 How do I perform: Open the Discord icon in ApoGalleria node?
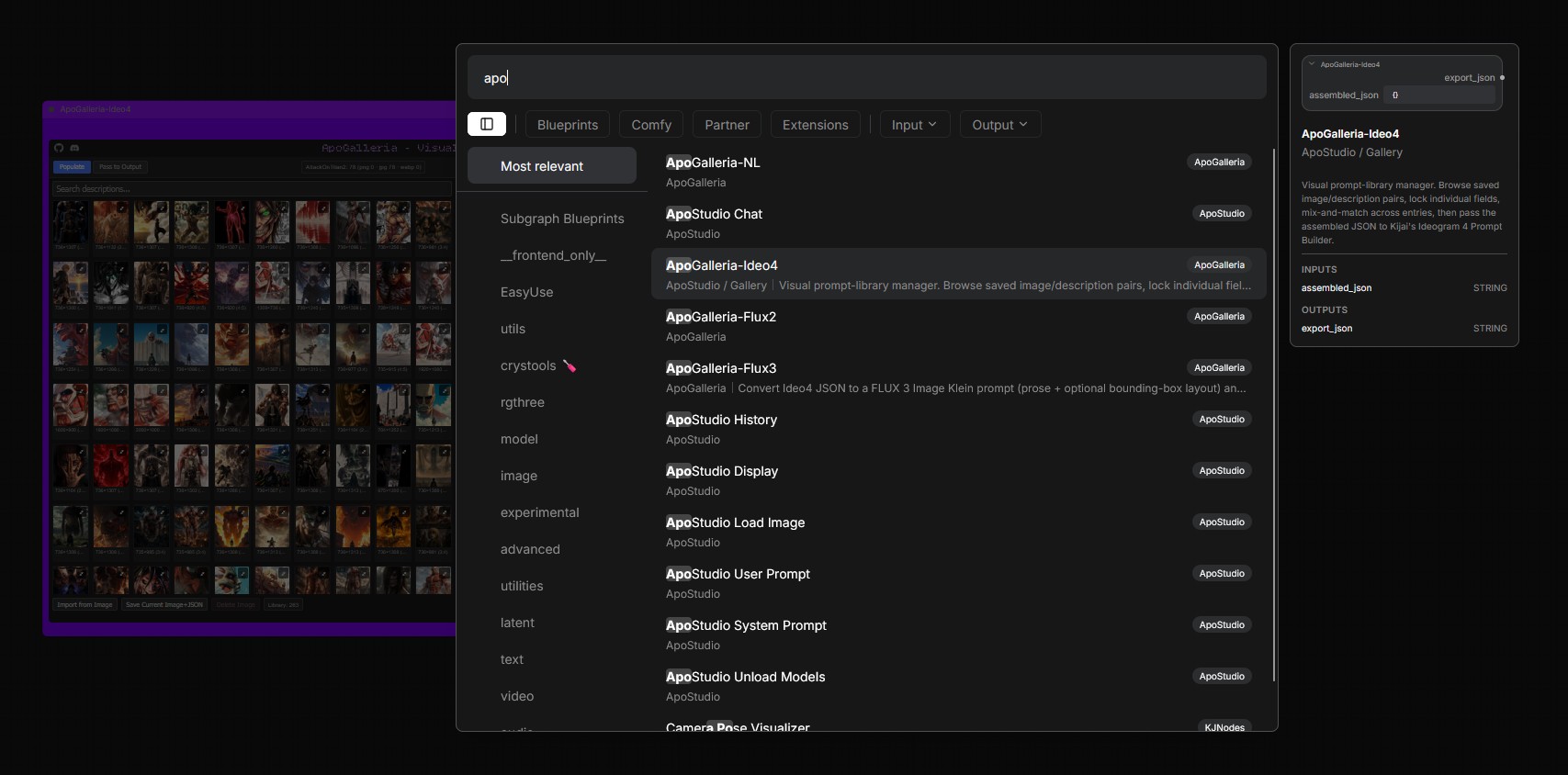[x=74, y=148]
